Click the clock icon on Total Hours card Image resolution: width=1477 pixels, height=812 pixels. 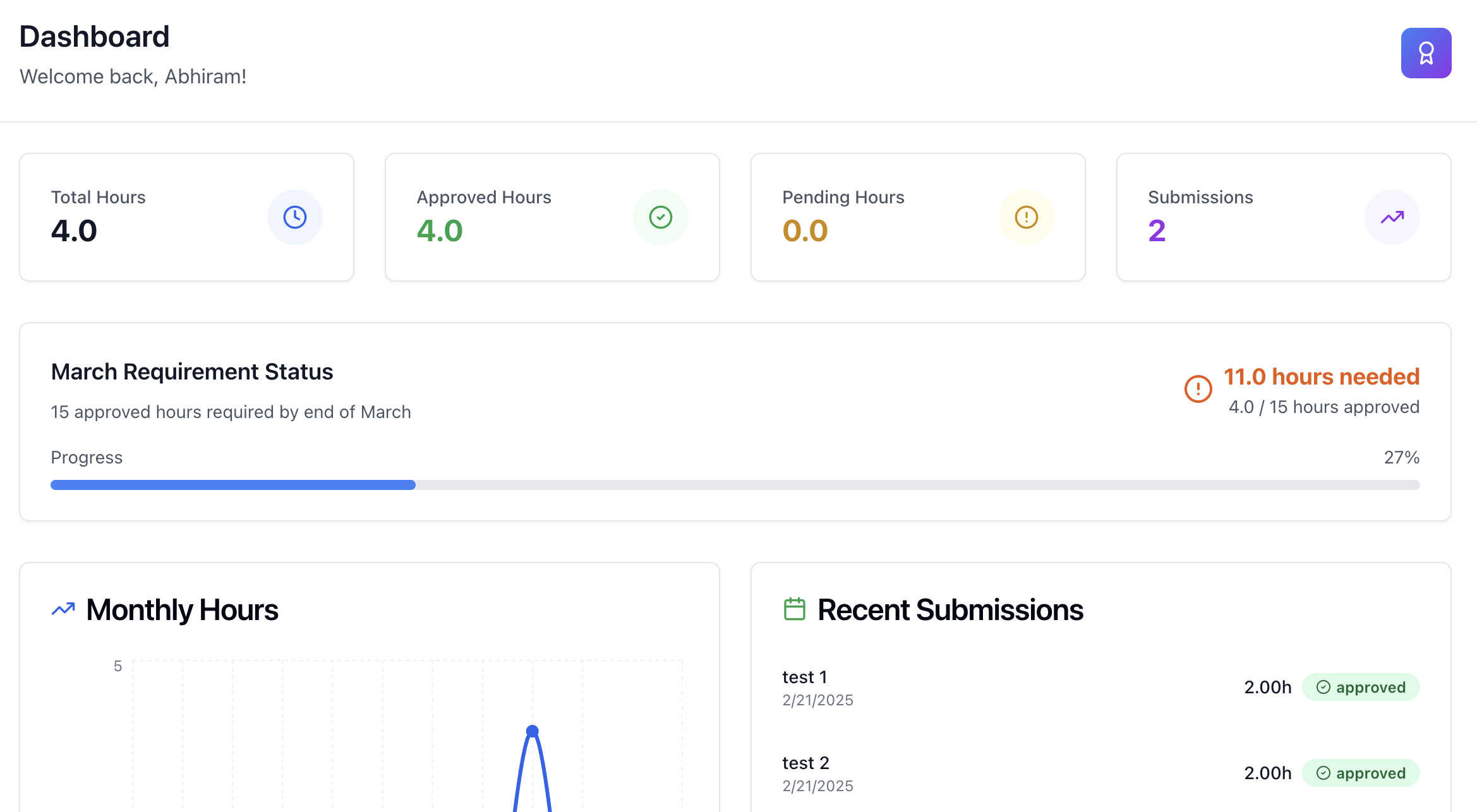tap(294, 217)
